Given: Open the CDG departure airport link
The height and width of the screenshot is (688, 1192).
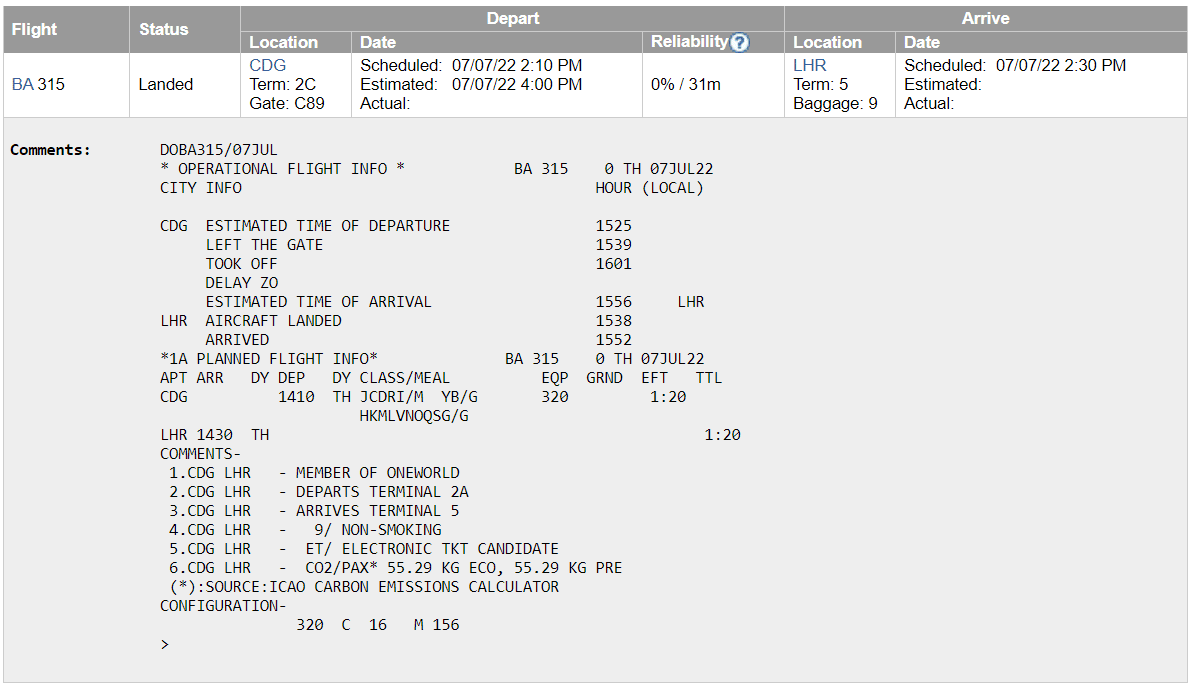Looking at the screenshot, I should 267,66.
